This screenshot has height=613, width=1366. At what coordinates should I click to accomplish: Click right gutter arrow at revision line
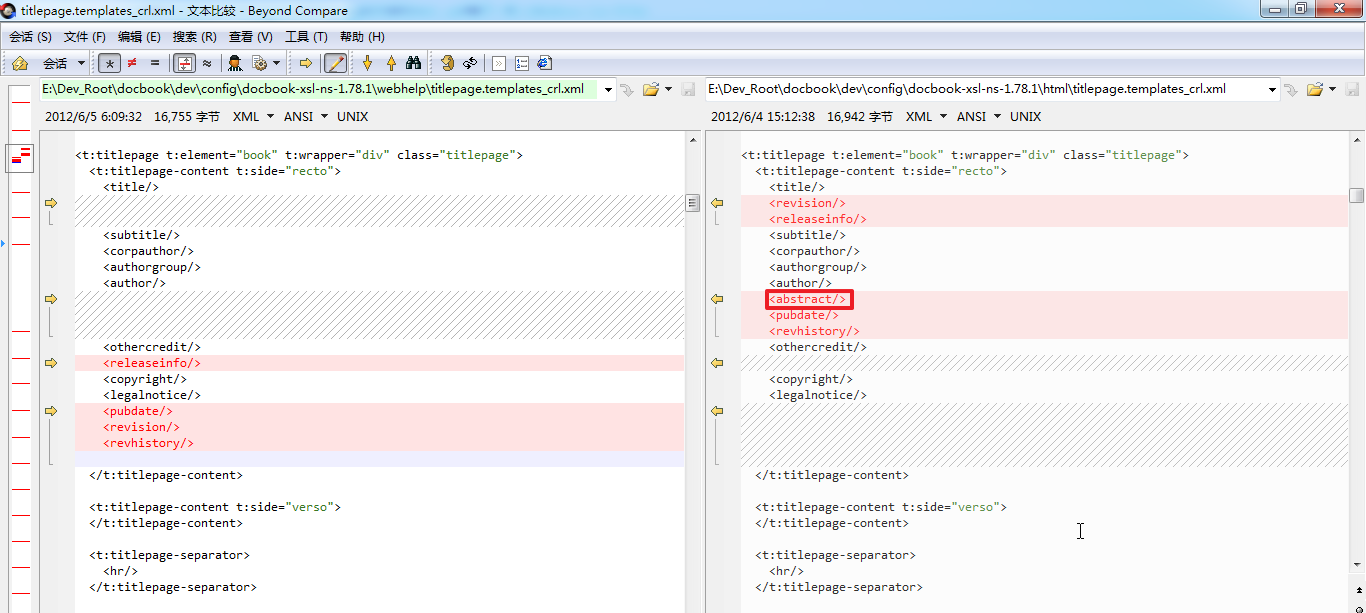(717, 203)
